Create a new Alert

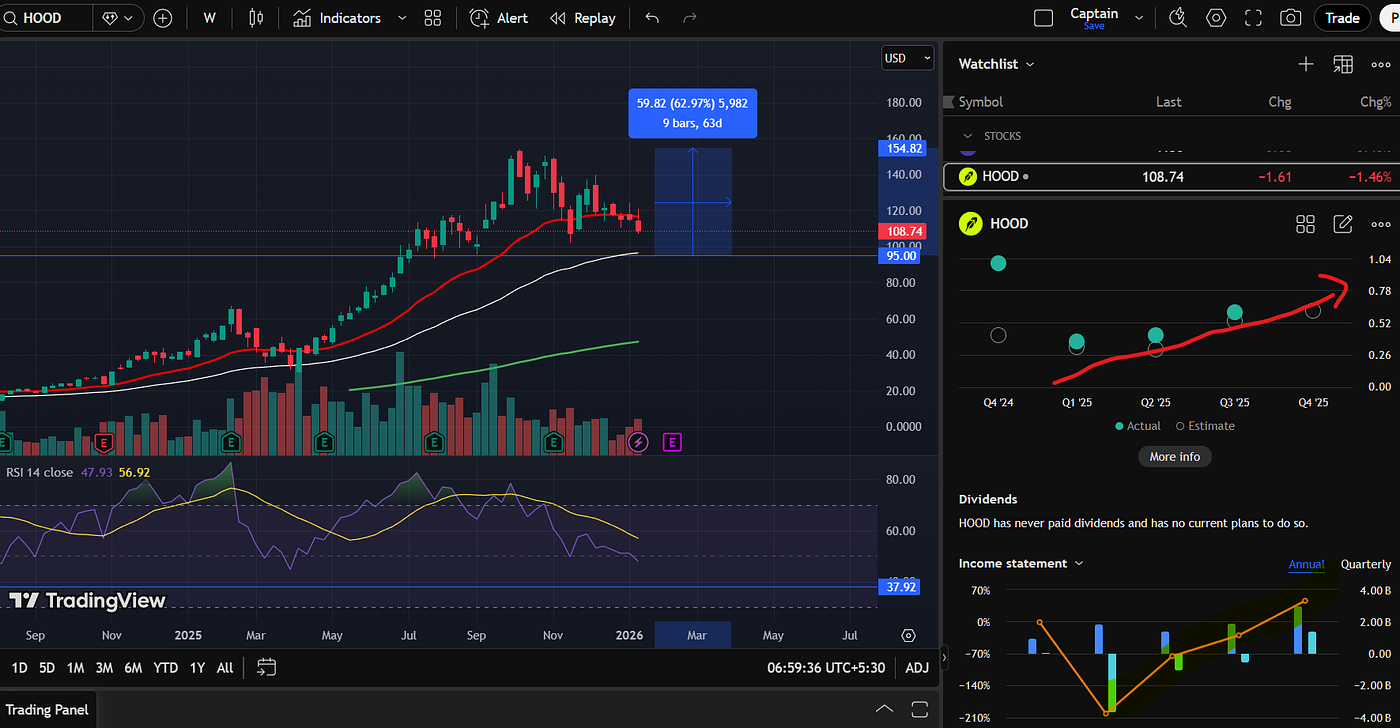point(499,18)
